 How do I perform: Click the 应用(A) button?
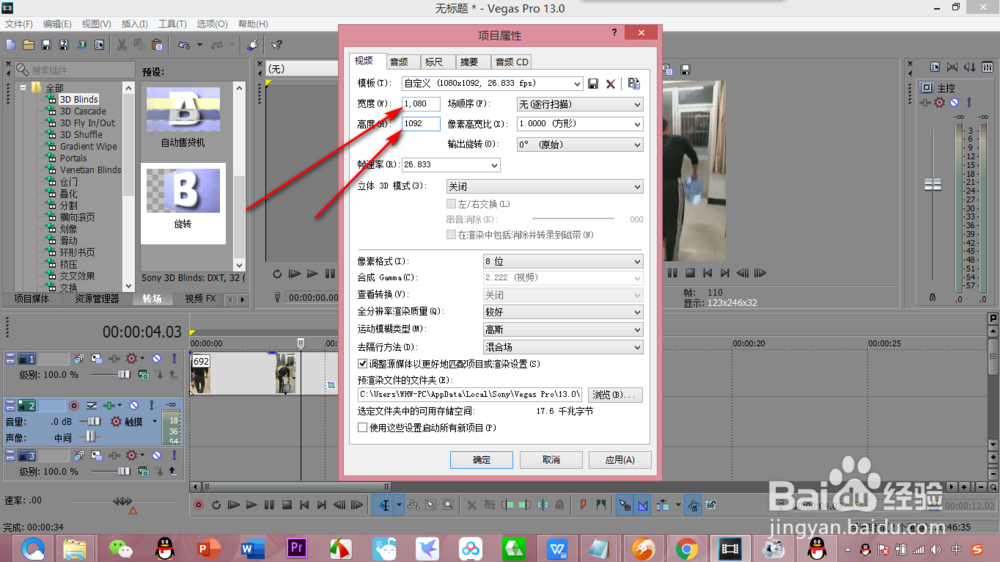click(619, 460)
